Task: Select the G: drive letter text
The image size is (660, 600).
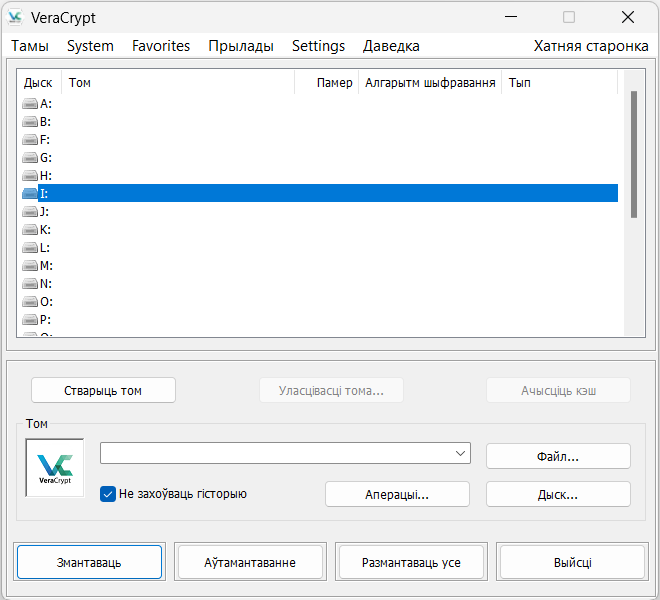Action: [x=46, y=157]
